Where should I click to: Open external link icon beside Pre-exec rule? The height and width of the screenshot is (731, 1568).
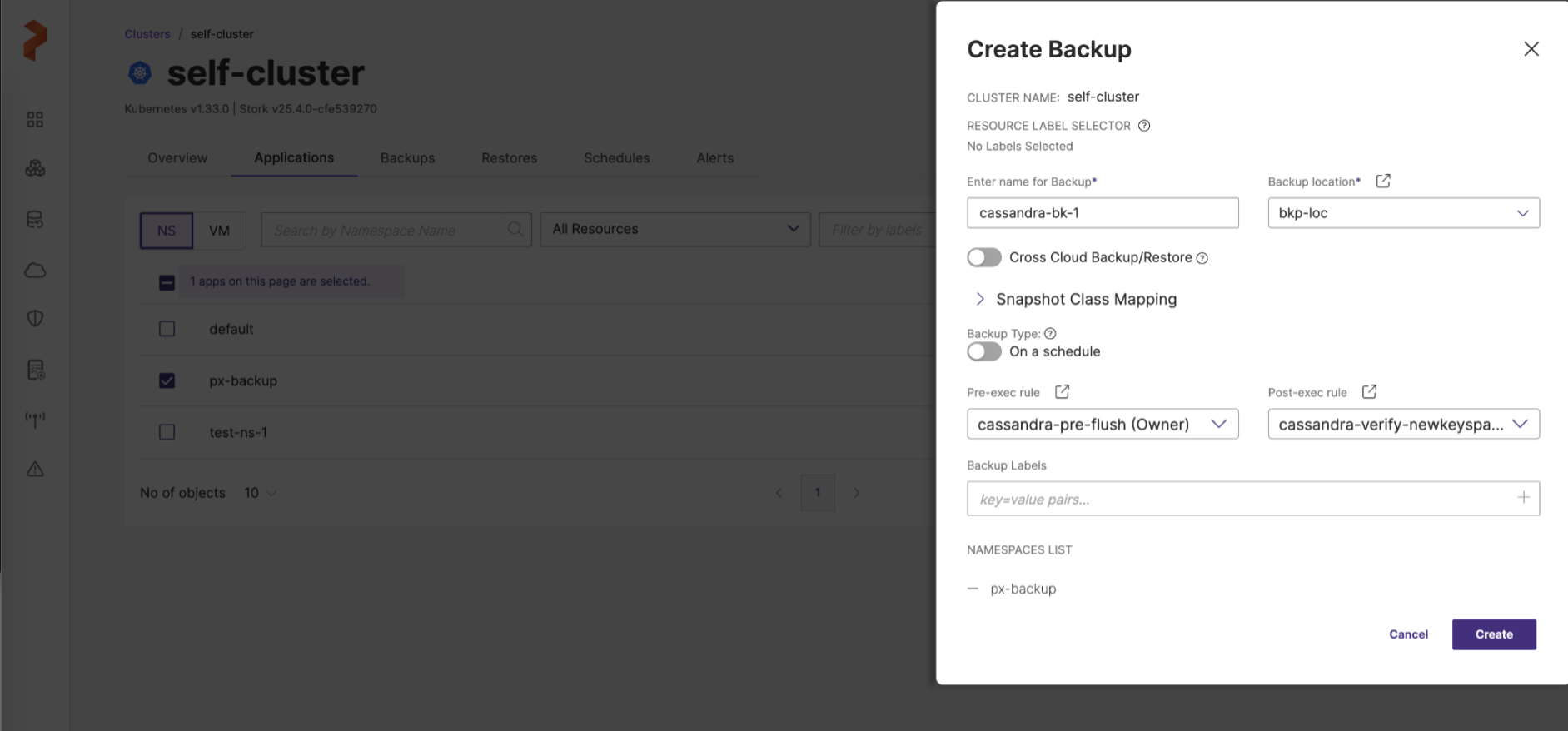1062,392
